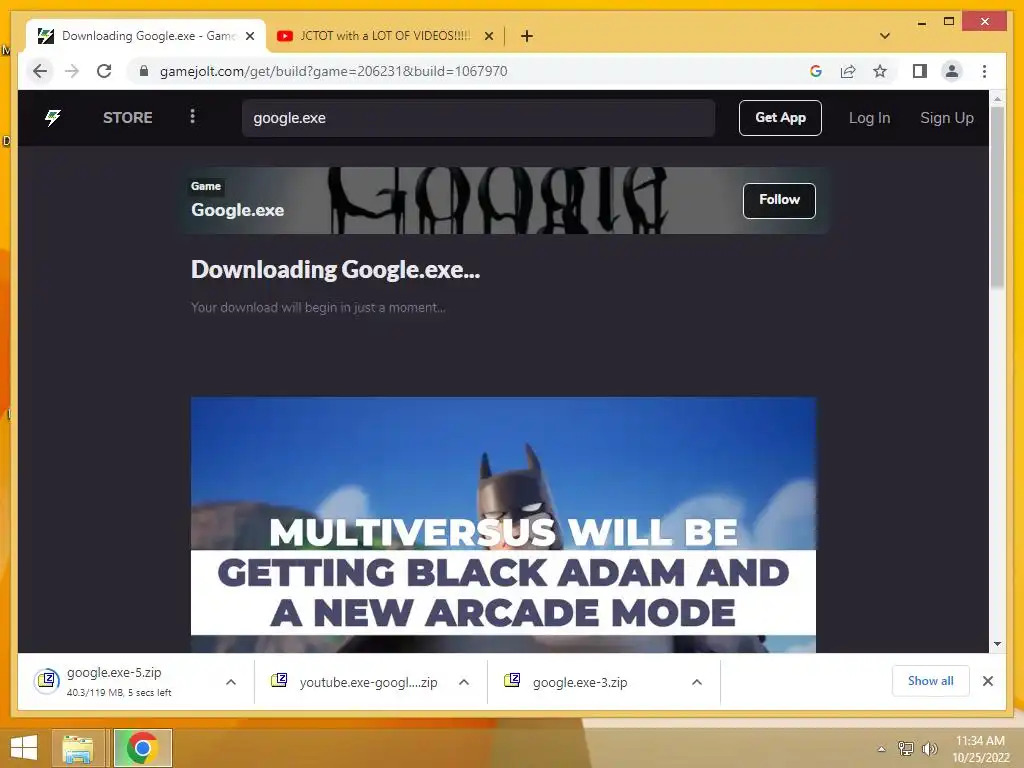Click the scrollbar down arrow
1024x768 pixels.
997,644
